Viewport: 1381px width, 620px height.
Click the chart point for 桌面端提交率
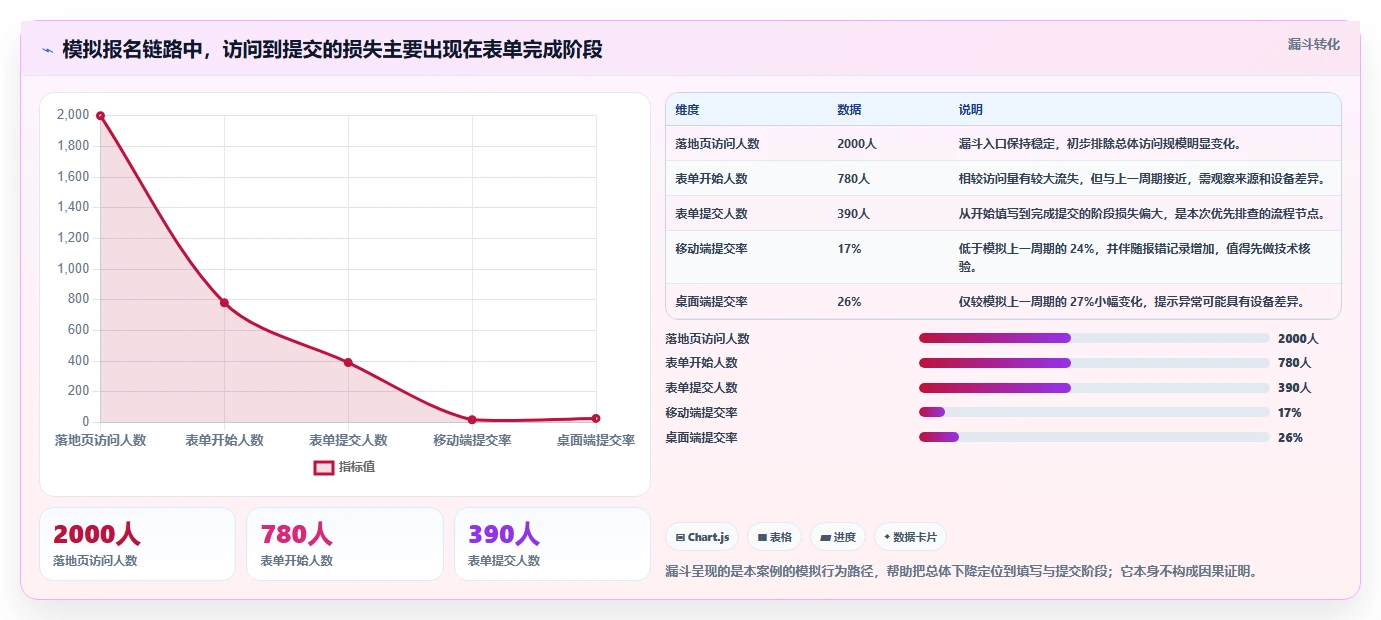(596, 418)
